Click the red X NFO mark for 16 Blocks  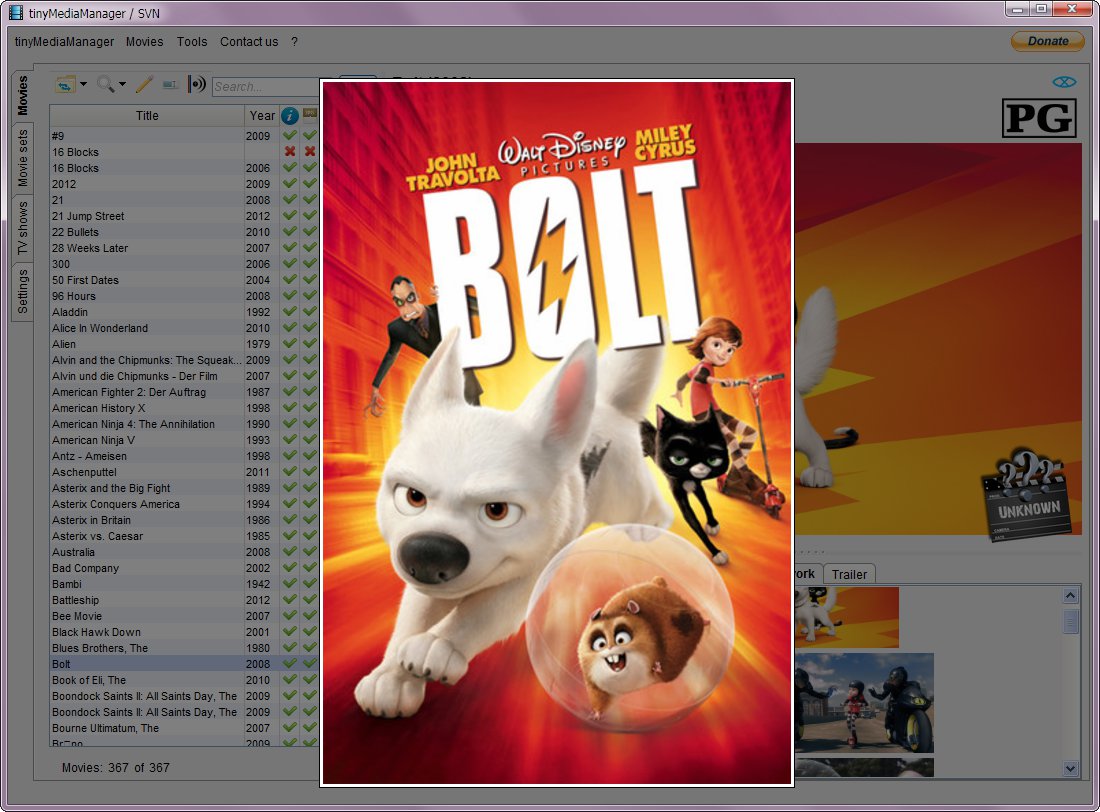click(x=290, y=152)
